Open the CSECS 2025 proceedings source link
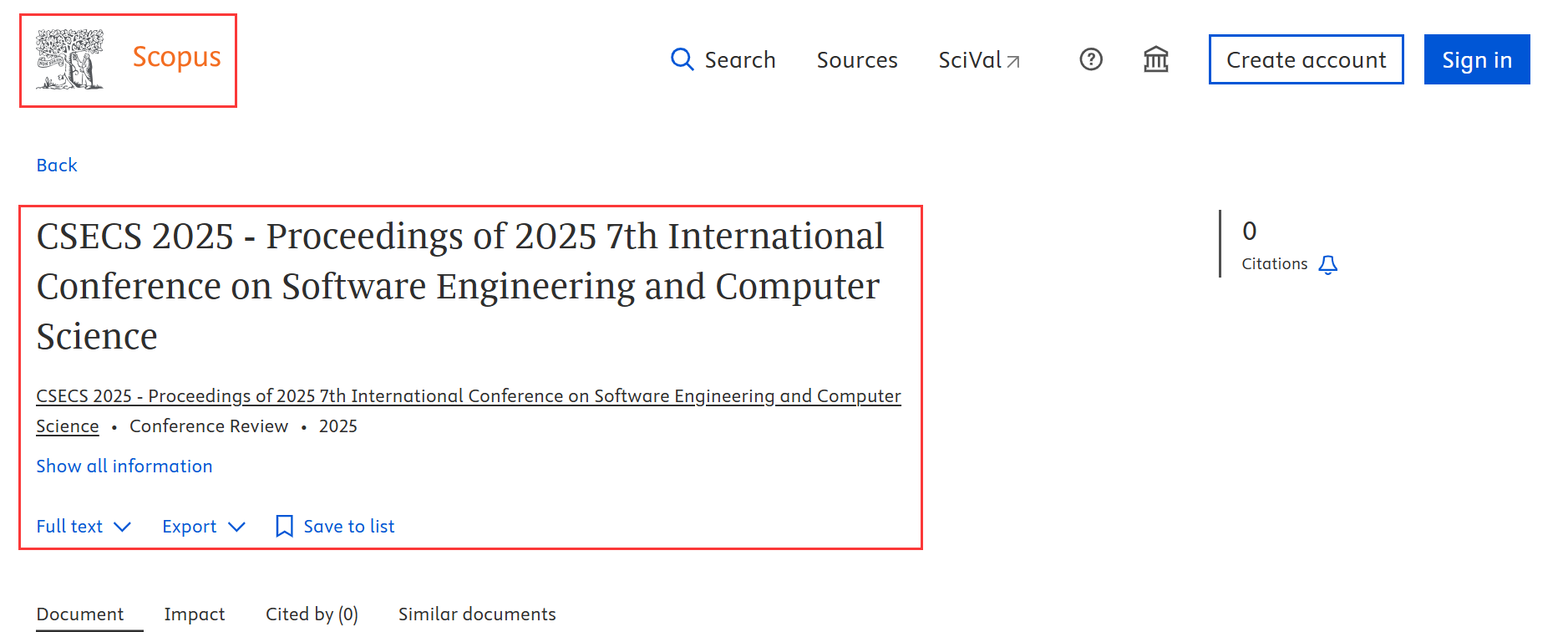The height and width of the screenshot is (632, 1568). pyautogui.click(x=468, y=395)
